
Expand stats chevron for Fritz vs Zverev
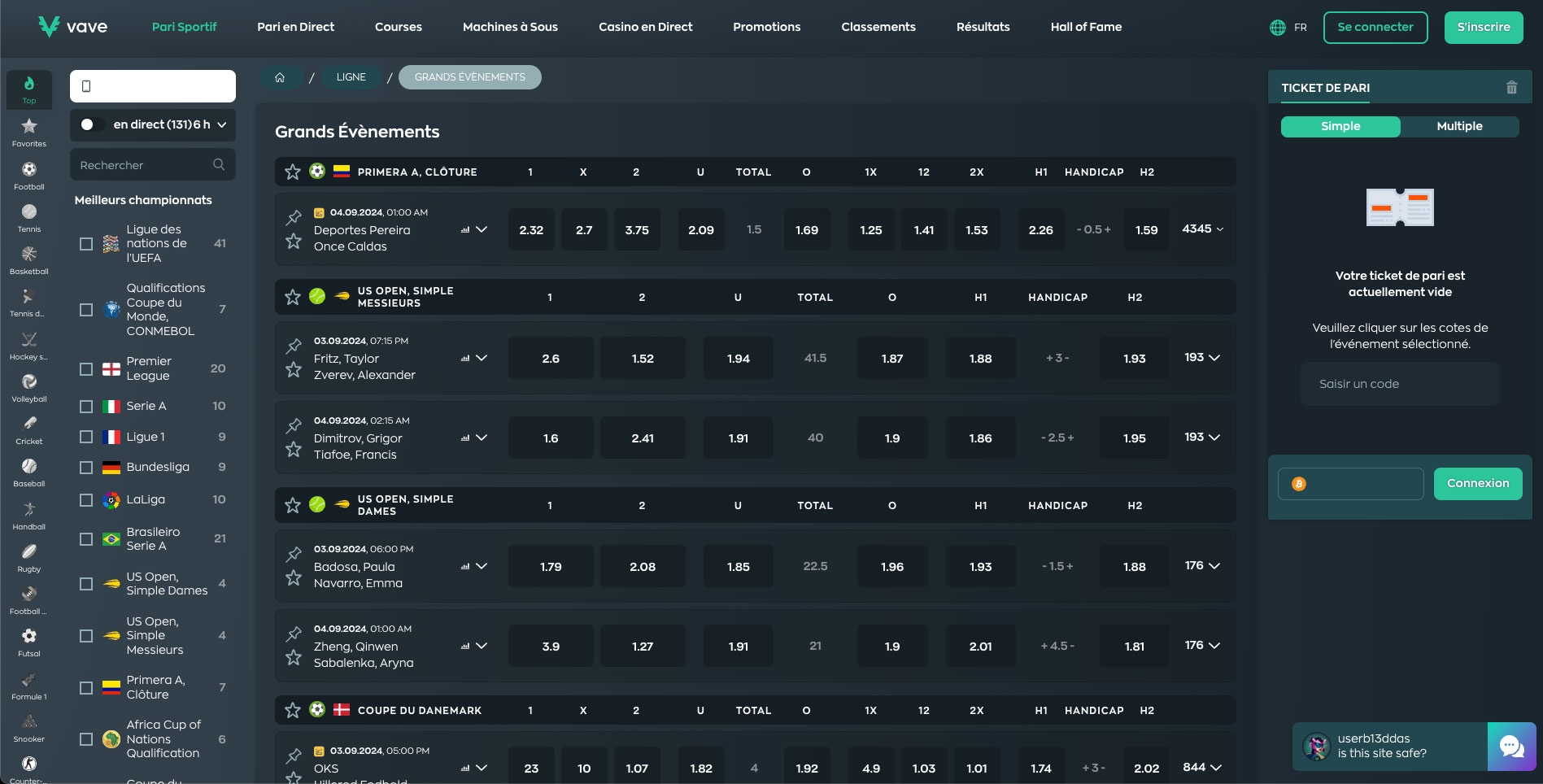[x=482, y=358]
